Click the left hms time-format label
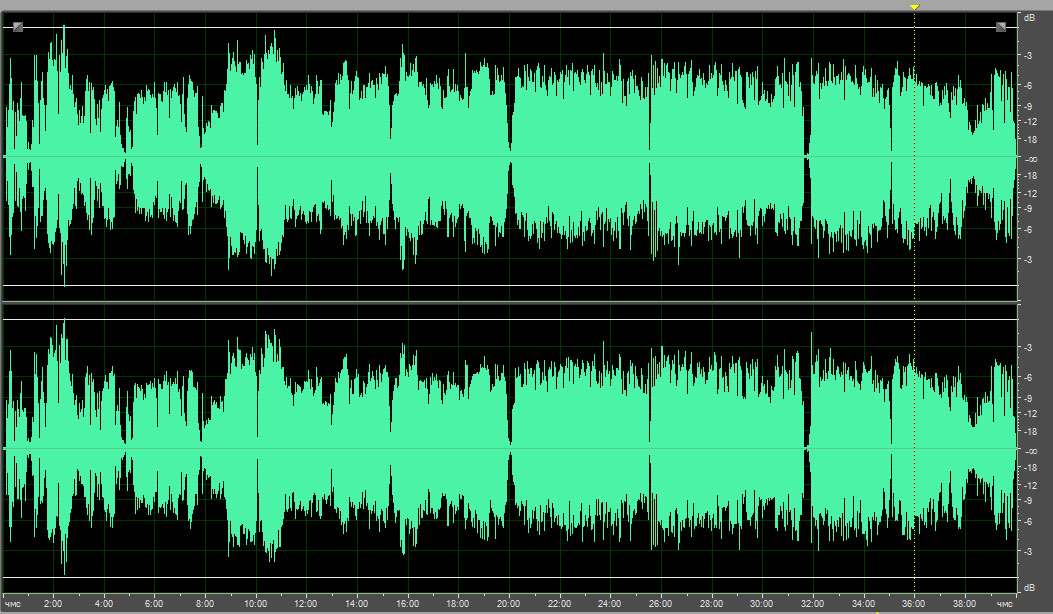Image resolution: width=1053 pixels, height=614 pixels. point(14,604)
